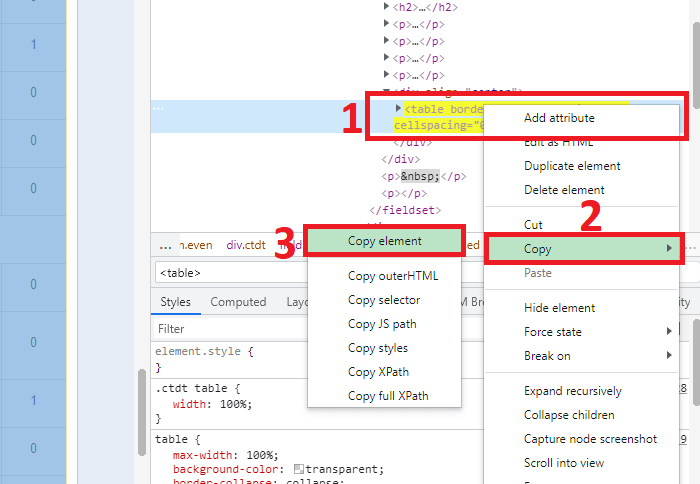Viewport: 700px width, 484px height.
Task: Click the .ctdt table rule selector
Action: (x=192, y=388)
